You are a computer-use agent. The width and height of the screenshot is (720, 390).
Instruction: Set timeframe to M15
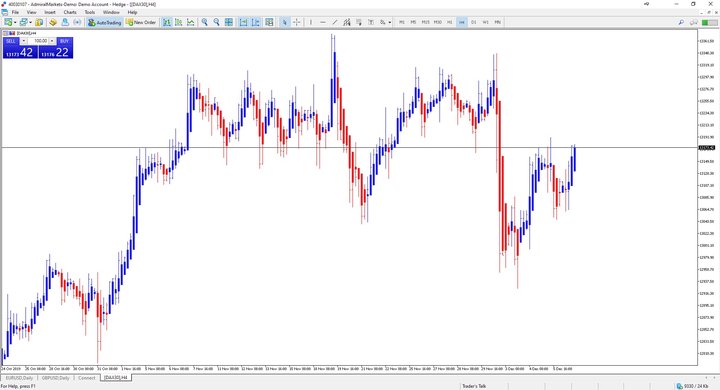[x=426, y=22]
